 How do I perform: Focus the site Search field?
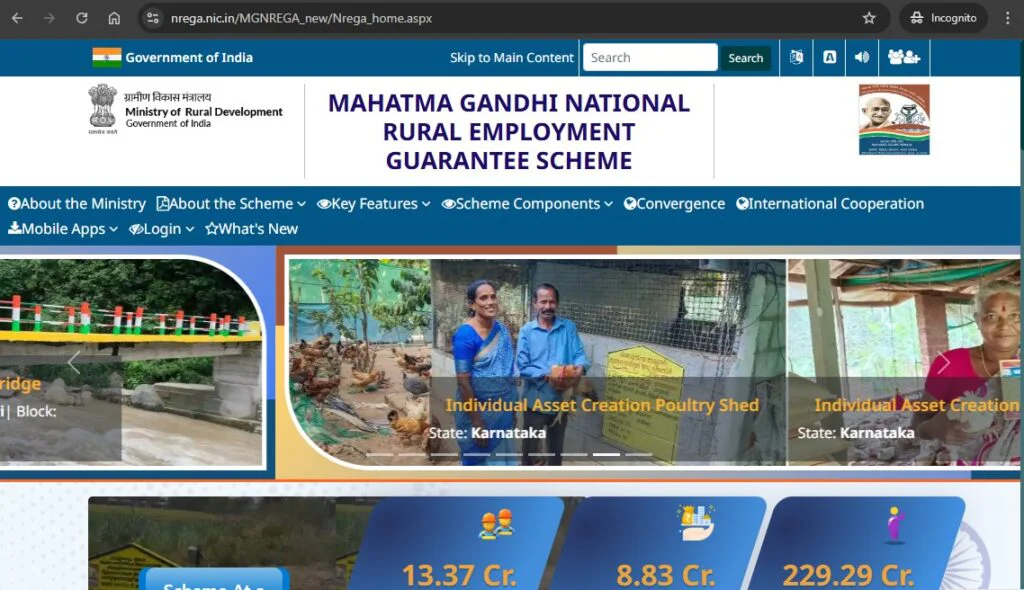pos(650,57)
